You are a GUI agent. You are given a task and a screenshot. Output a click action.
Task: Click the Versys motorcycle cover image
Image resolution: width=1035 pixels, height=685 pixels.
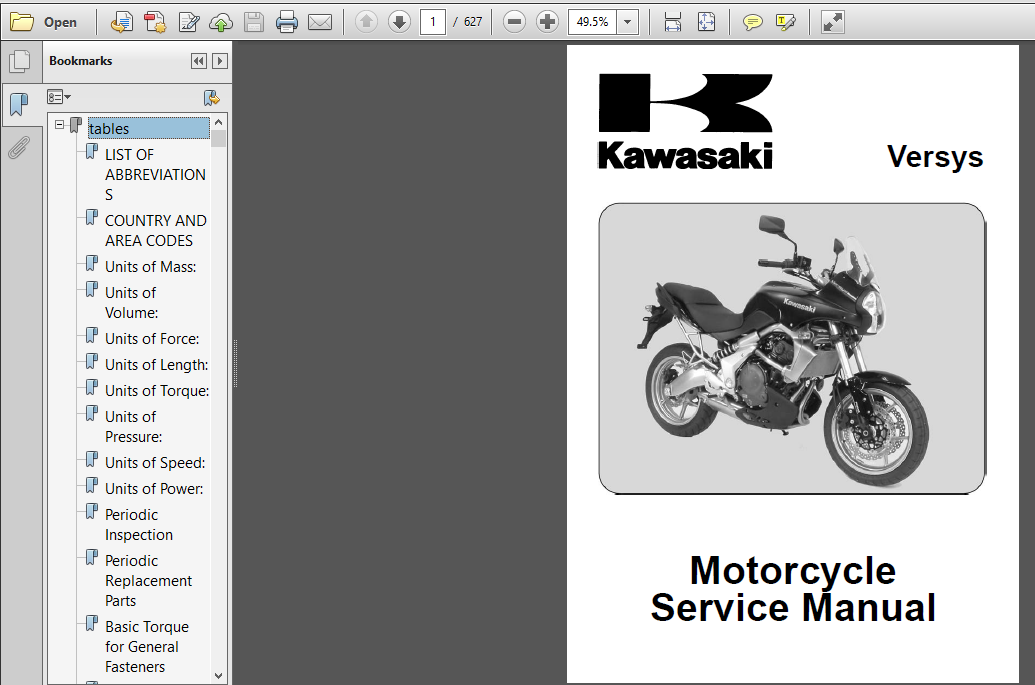(x=791, y=348)
